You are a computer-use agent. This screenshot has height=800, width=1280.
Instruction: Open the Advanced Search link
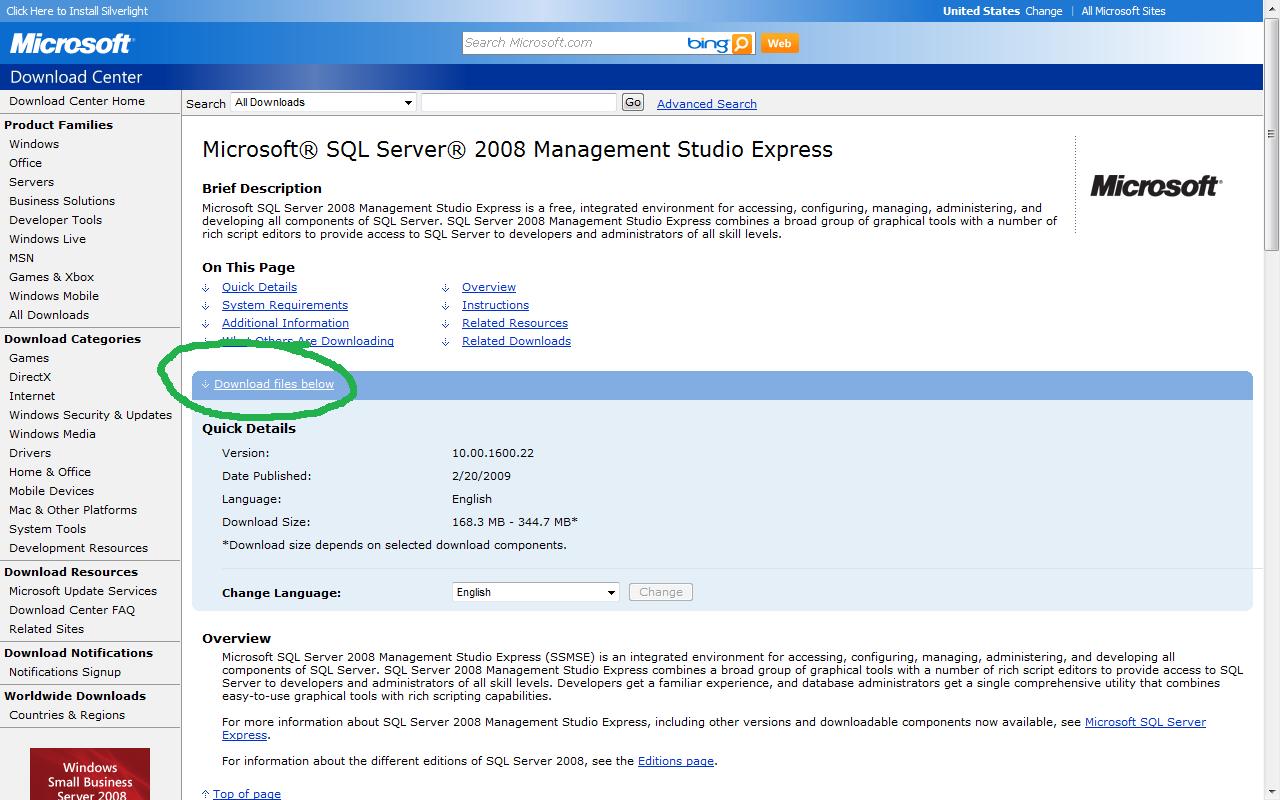click(x=706, y=104)
